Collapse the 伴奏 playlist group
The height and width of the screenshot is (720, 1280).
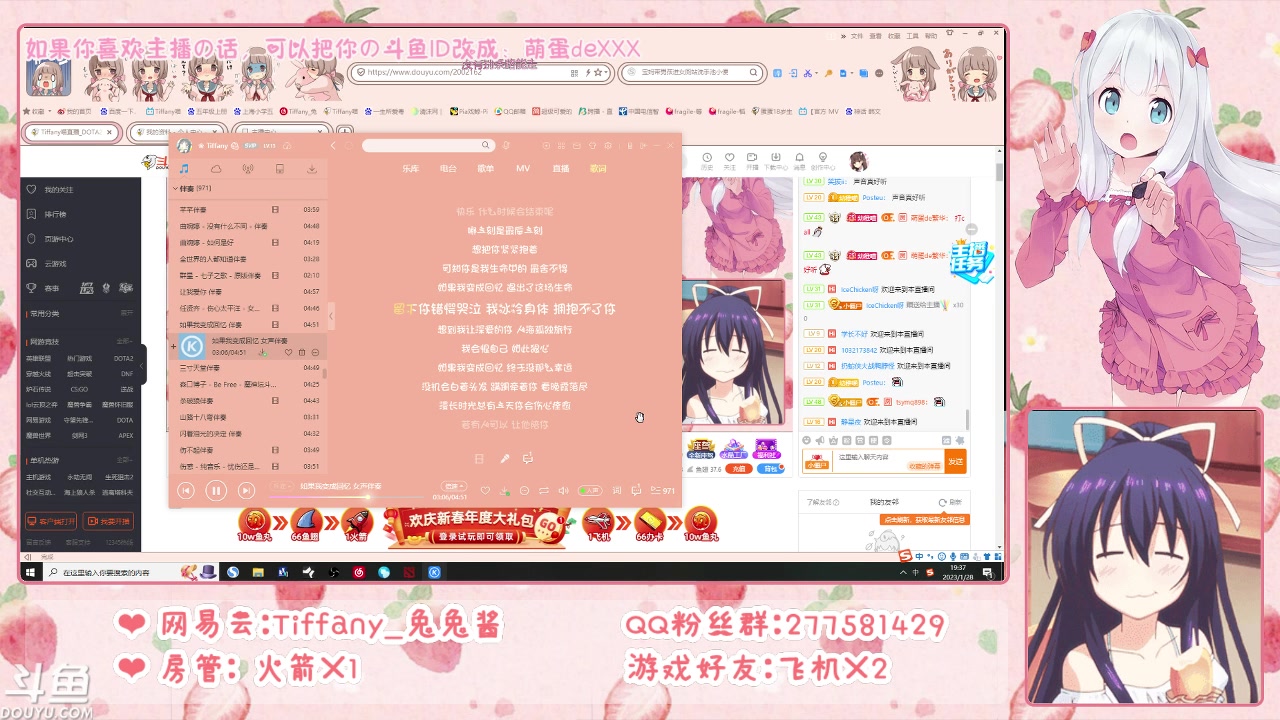pos(176,188)
